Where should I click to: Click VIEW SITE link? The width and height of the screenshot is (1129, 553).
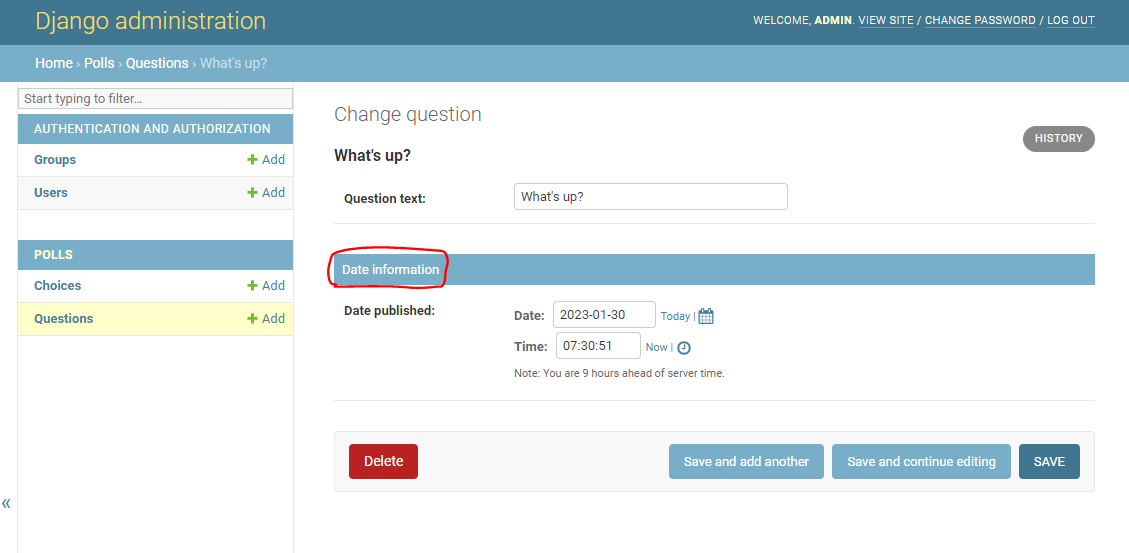[886, 20]
